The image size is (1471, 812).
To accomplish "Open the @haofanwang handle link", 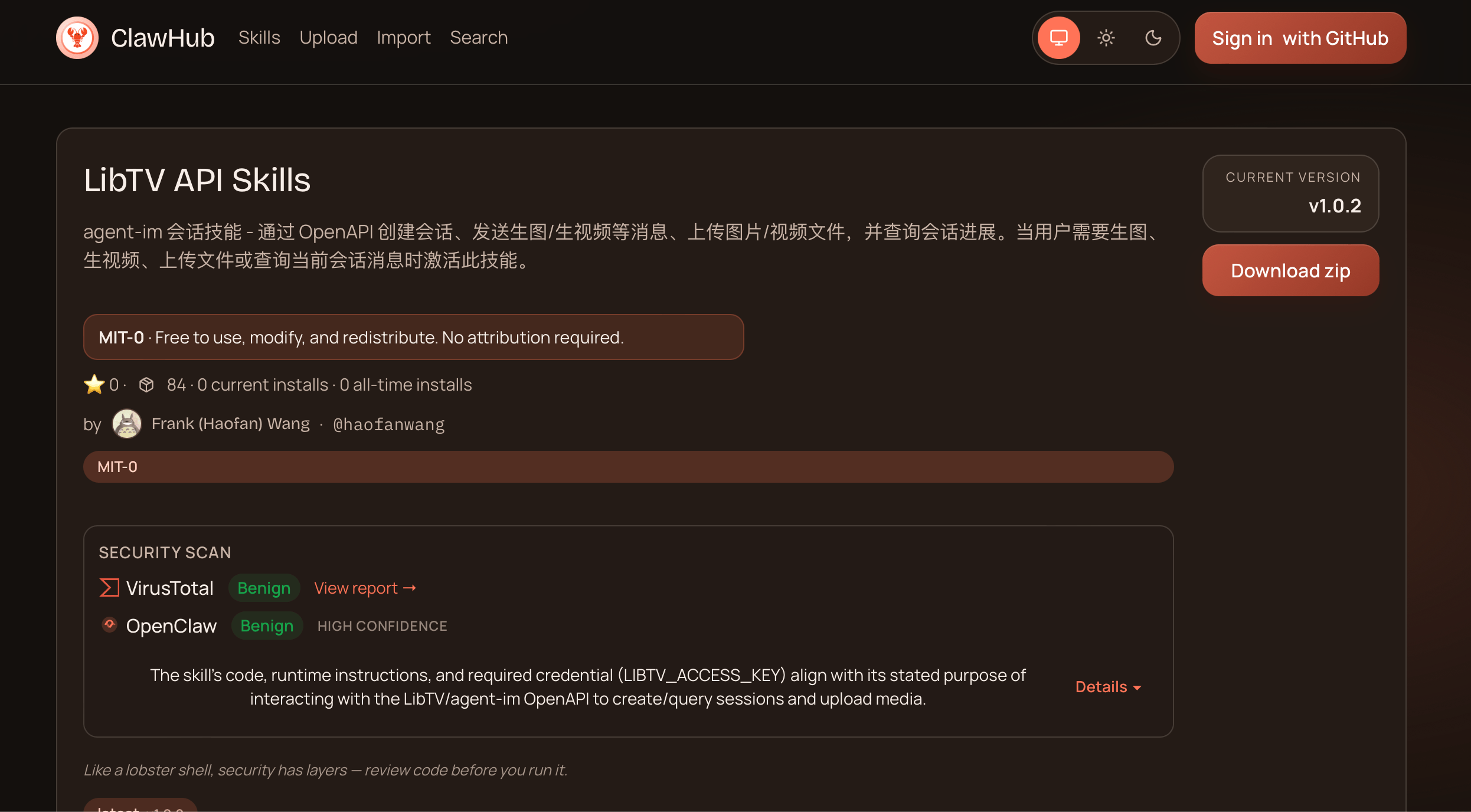I will [x=389, y=424].
